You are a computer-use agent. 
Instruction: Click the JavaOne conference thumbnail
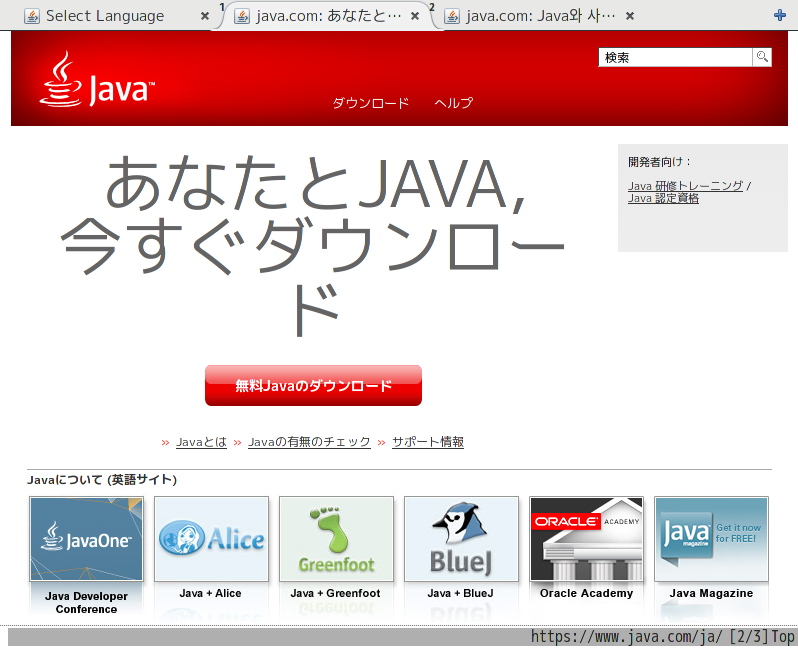[x=87, y=539]
